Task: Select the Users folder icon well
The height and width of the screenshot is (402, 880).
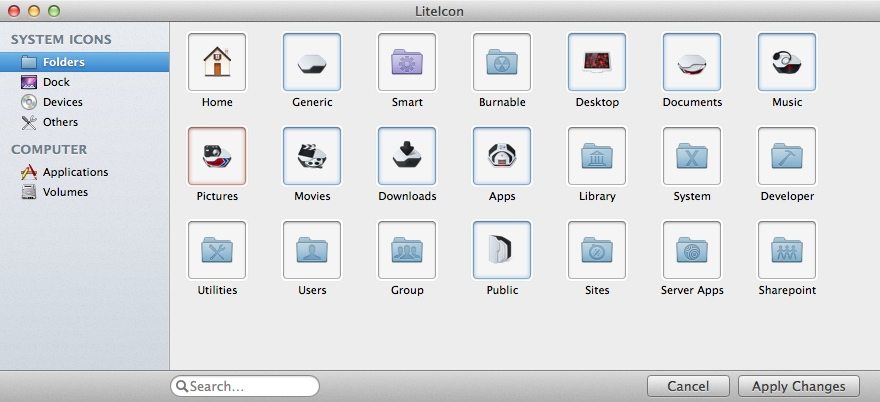Action: (311, 250)
